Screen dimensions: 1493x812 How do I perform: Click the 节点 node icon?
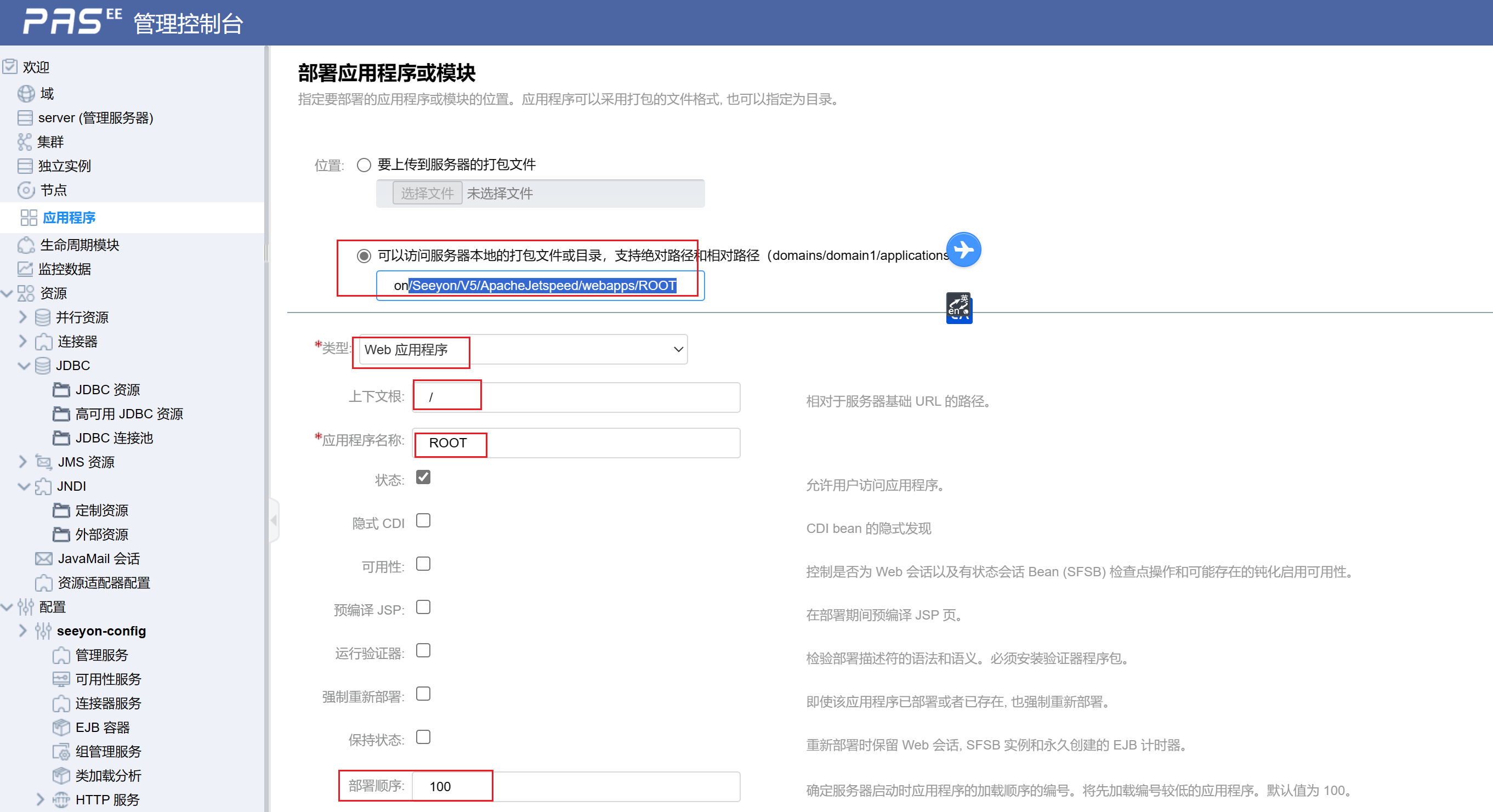click(26, 190)
